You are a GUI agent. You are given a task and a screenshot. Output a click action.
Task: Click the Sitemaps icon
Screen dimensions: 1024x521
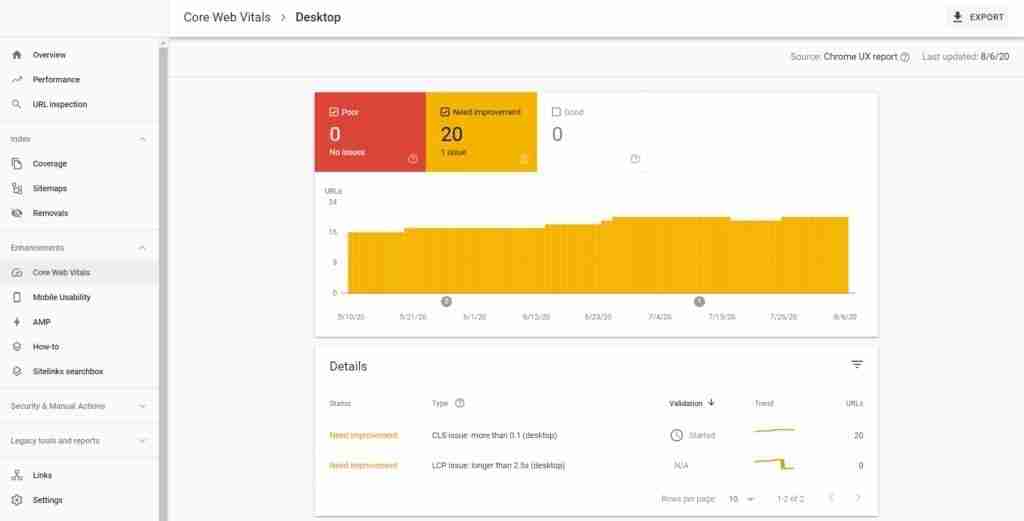coord(17,189)
